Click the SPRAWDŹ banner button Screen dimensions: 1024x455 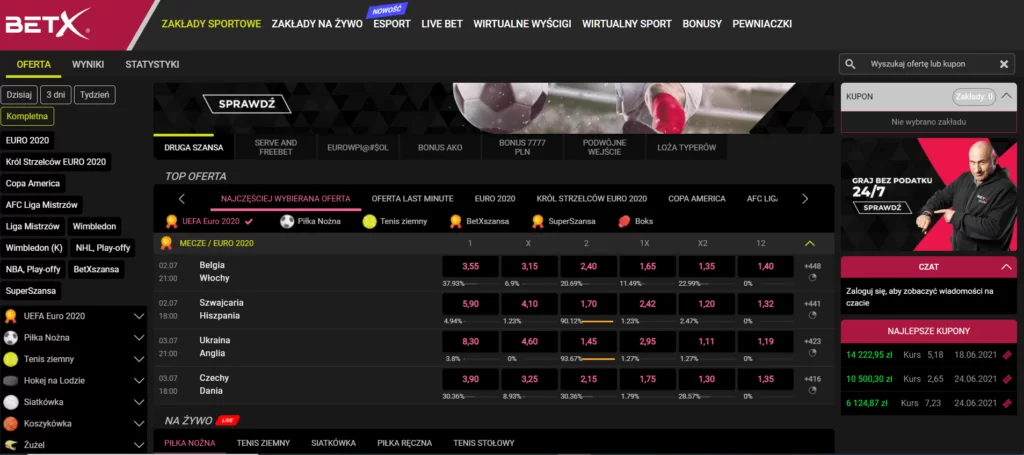(x=246, y=104)
